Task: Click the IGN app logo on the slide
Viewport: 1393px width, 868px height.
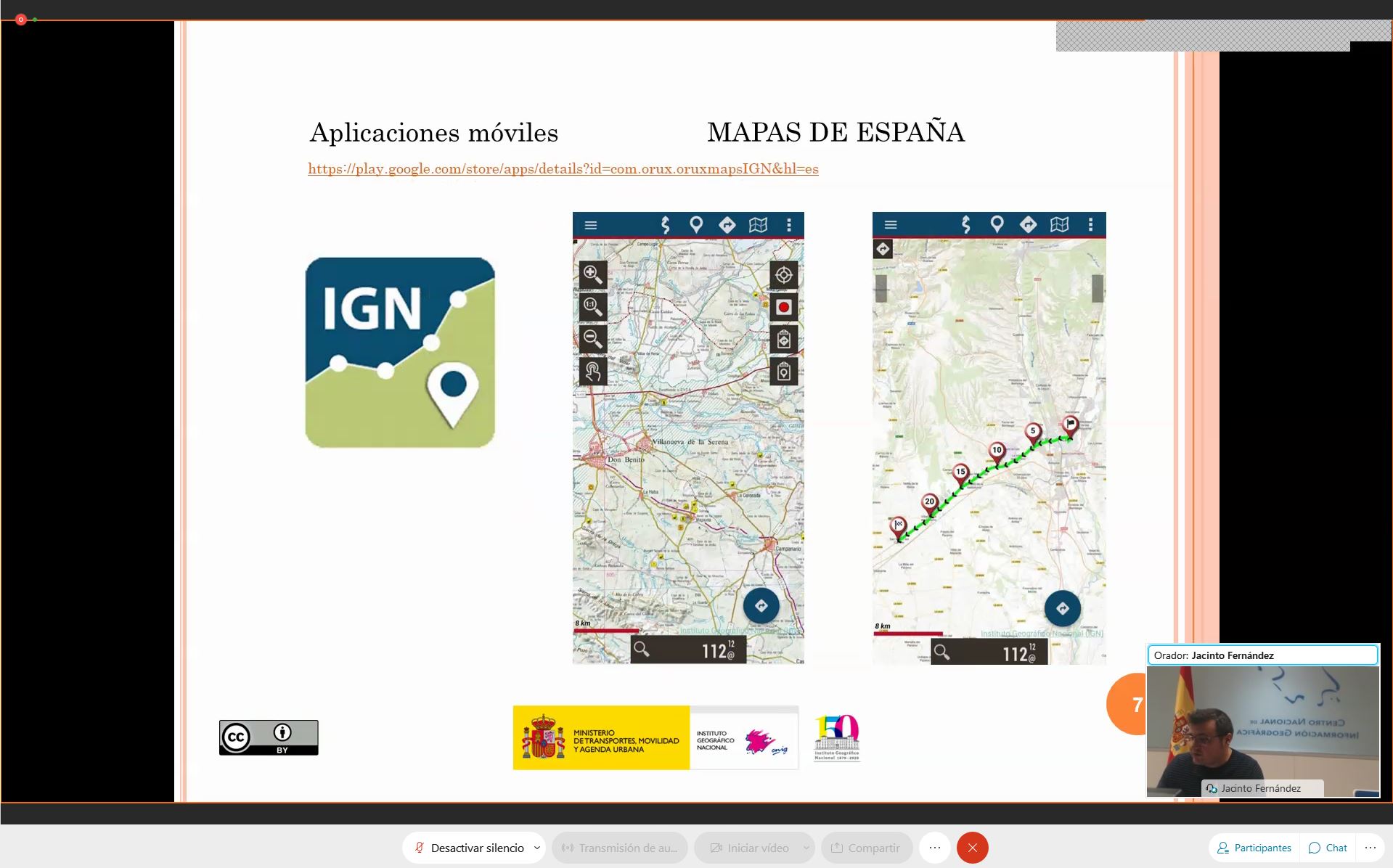Action: click(x=400, y=353)
